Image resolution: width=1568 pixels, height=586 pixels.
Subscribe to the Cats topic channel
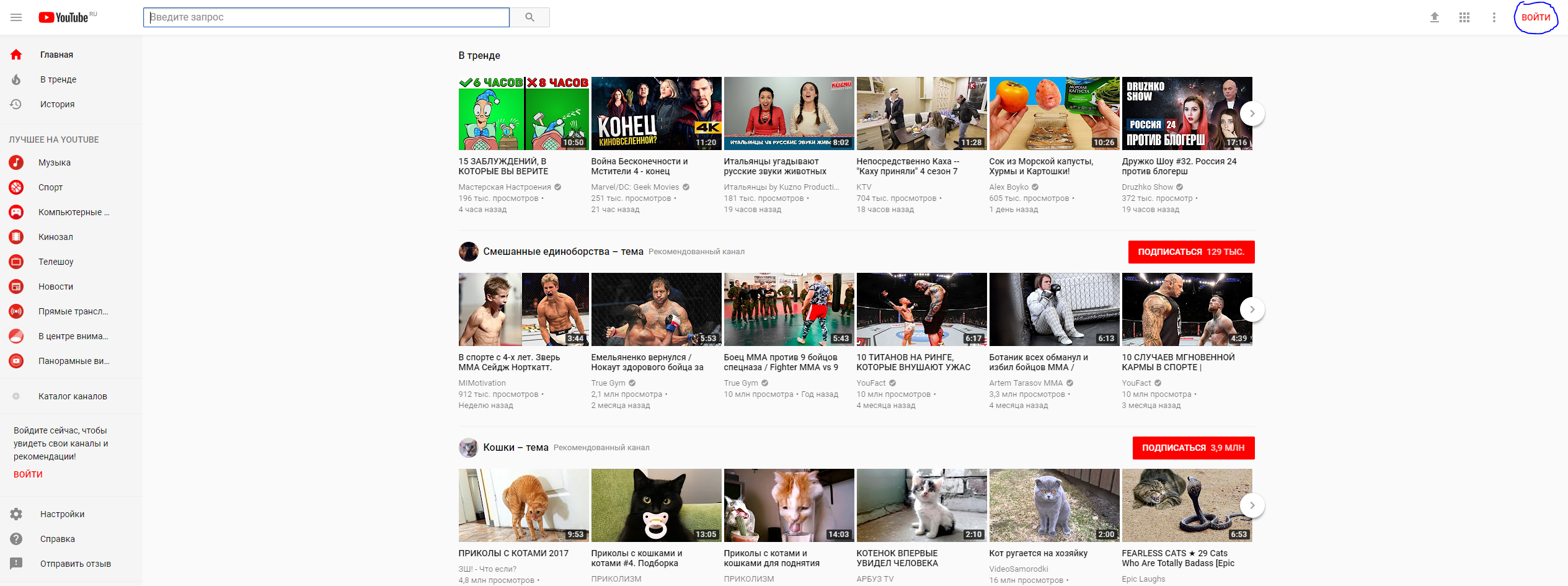[x=1193, y=448]
